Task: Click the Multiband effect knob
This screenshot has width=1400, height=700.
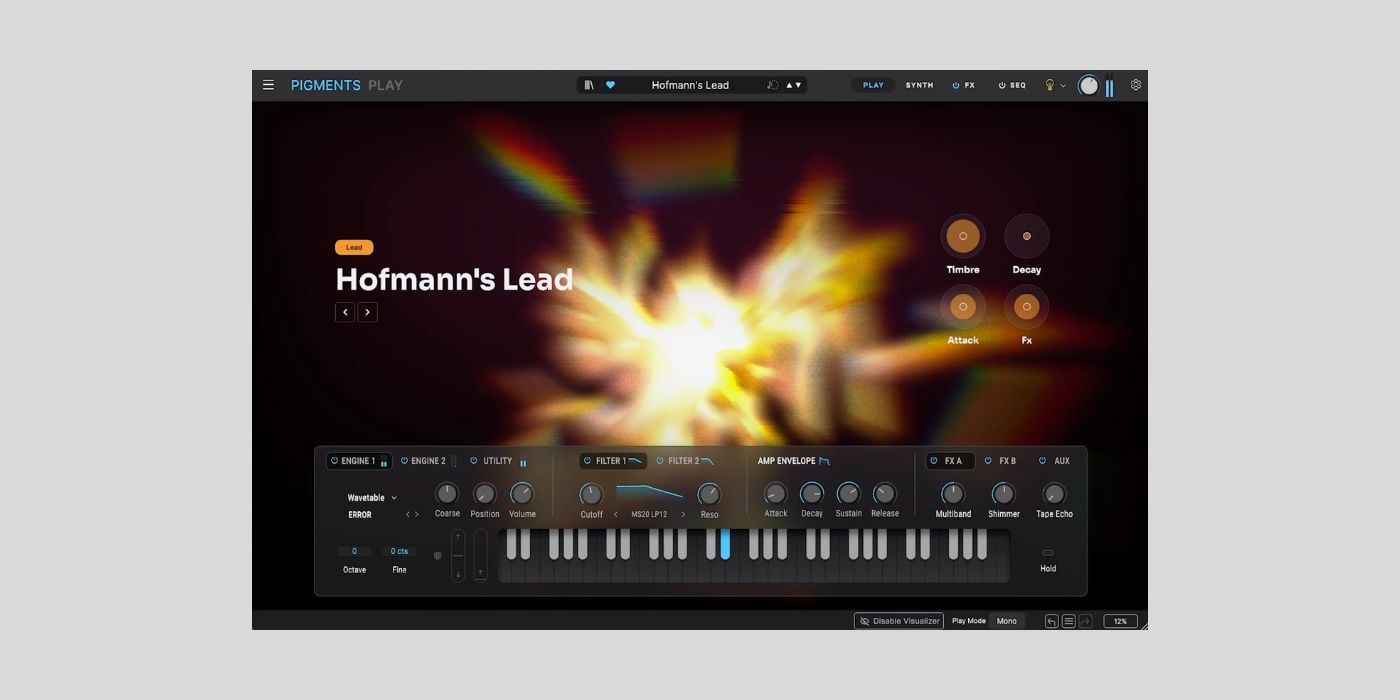Action: pos(953,493)
